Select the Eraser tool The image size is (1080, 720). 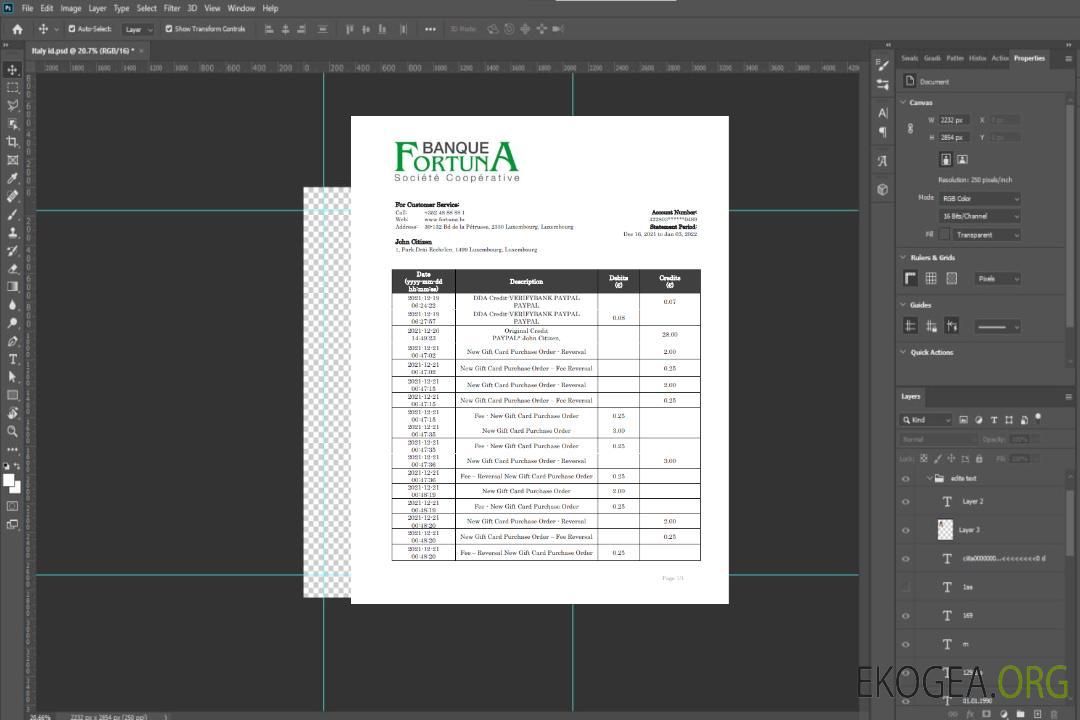pos(12,269)
